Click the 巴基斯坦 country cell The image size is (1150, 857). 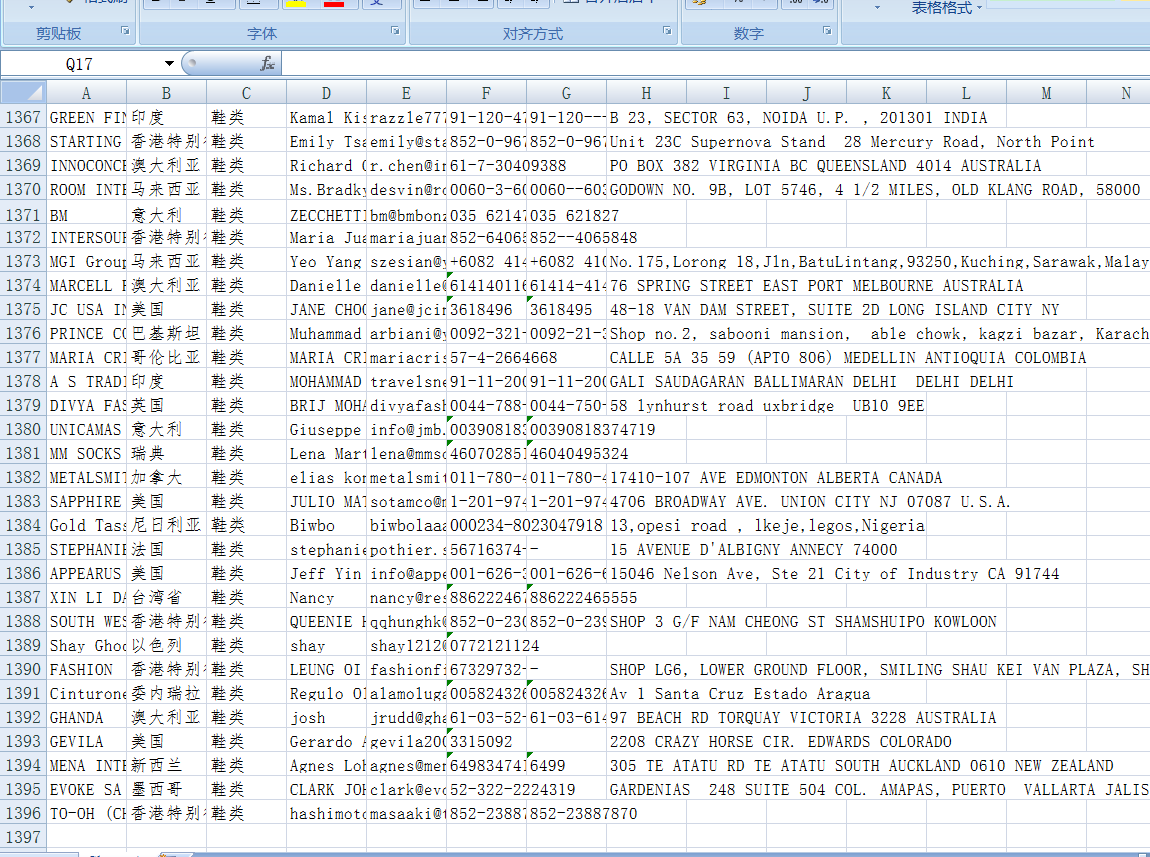coord(166,334)
